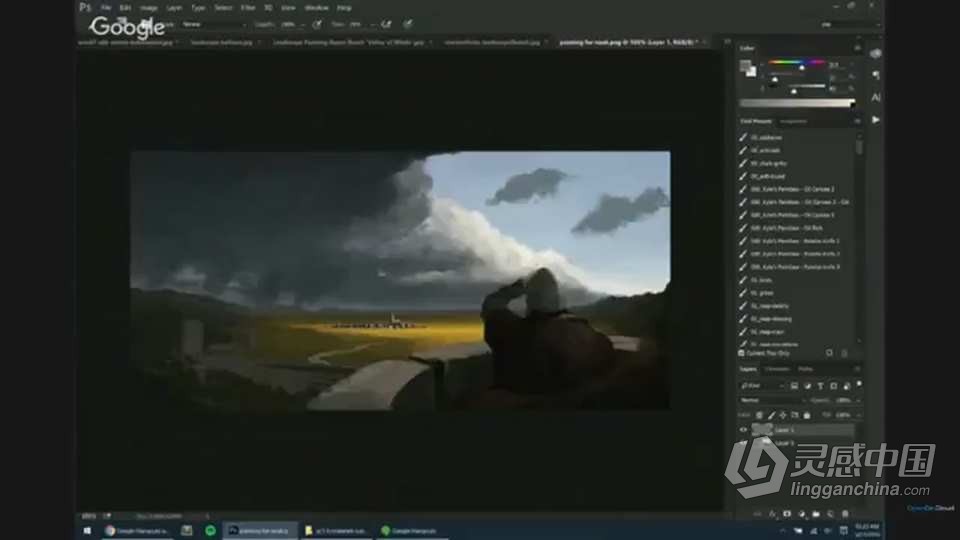The image size is (960, 540).
Task: Enable airbrush build-up icon in options bar
Action: [x=386, y=24]
